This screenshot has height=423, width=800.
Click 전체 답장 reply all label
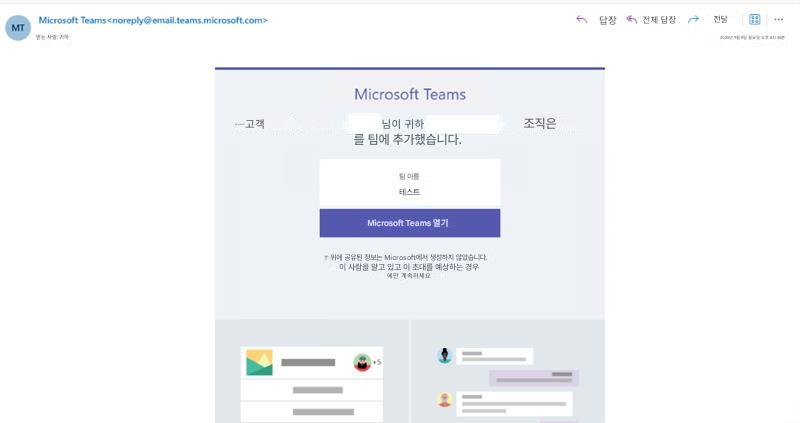coord(659,20)
